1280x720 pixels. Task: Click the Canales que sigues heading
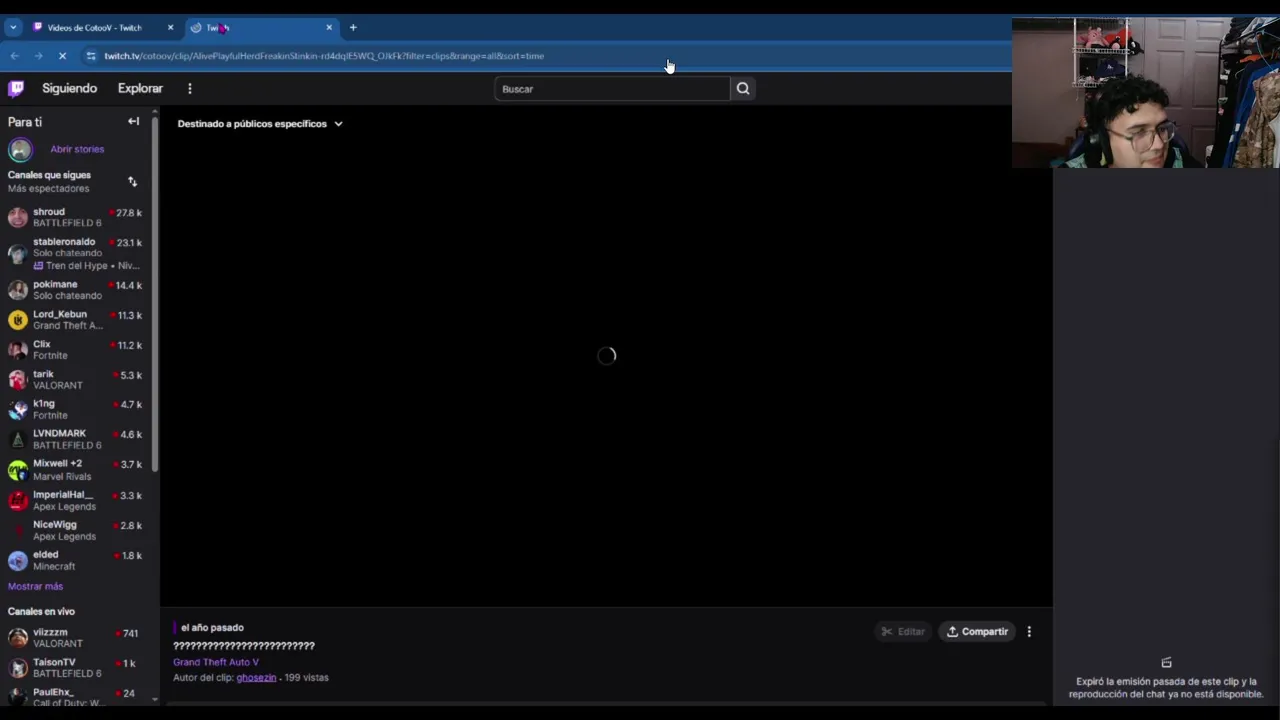[49, 175]
